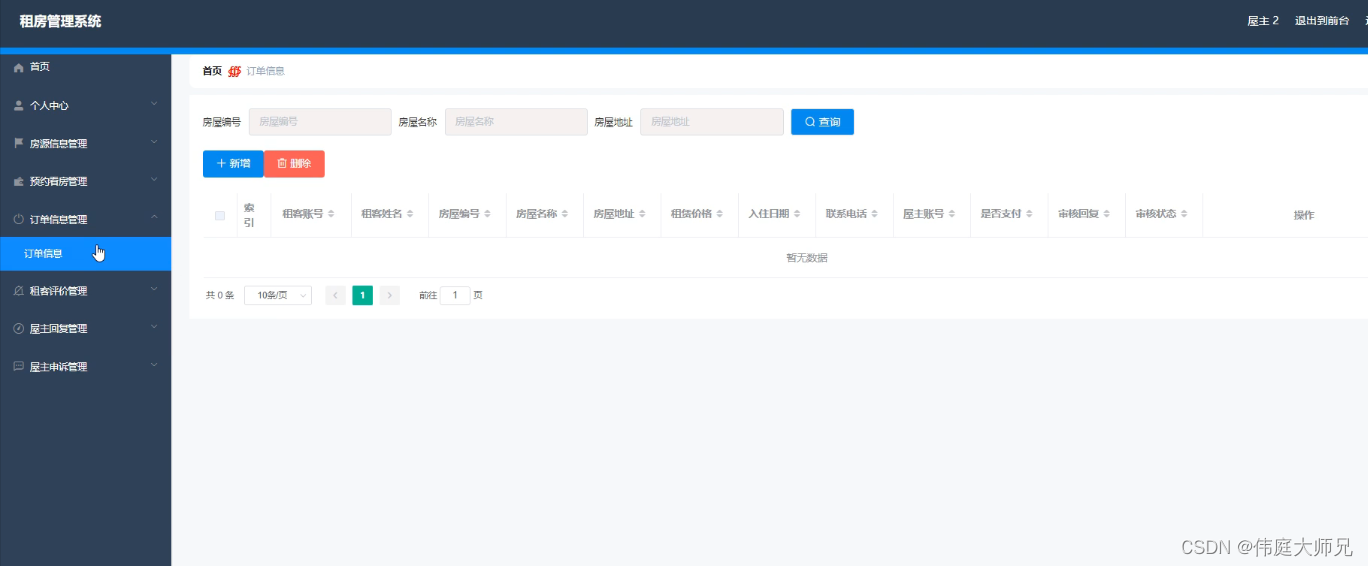The height and width of the screenshot is (566, 1368).
Task: Select the 订单信息 submenu item
Action: click(43, 254)
